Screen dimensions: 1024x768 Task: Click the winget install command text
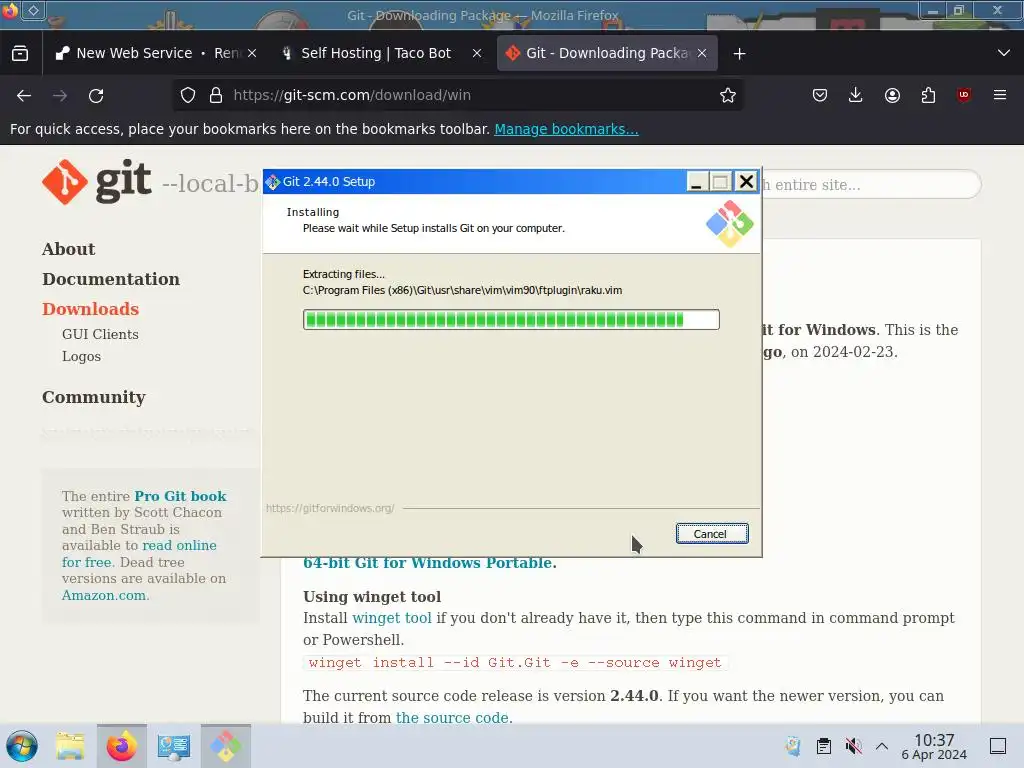click(515, 662)
